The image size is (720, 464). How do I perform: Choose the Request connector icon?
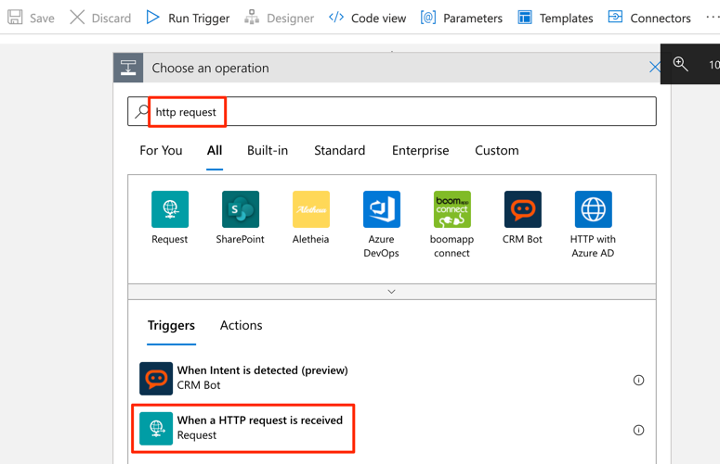pyautogui.click(x=170, y=209)
